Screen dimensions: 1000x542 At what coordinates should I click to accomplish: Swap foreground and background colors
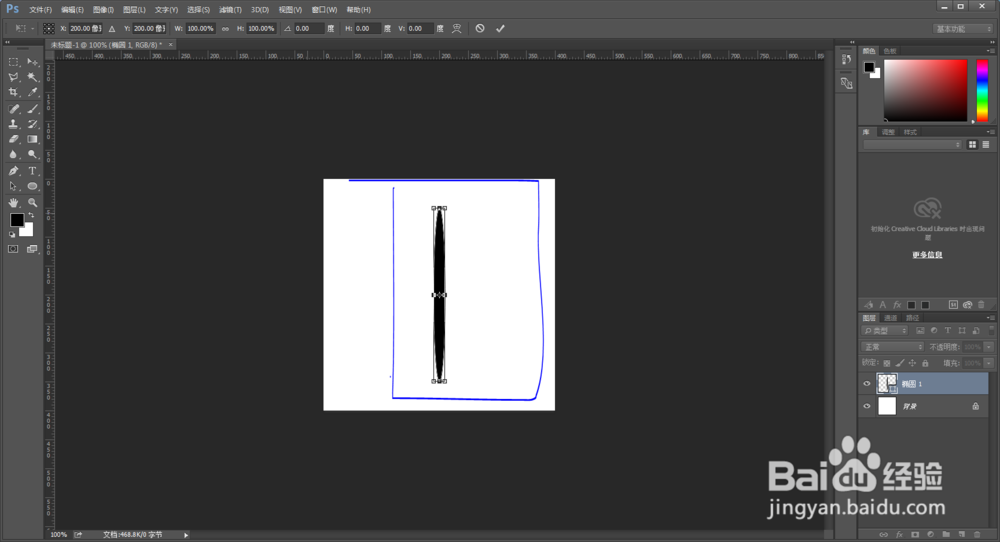tap(31, 216)
